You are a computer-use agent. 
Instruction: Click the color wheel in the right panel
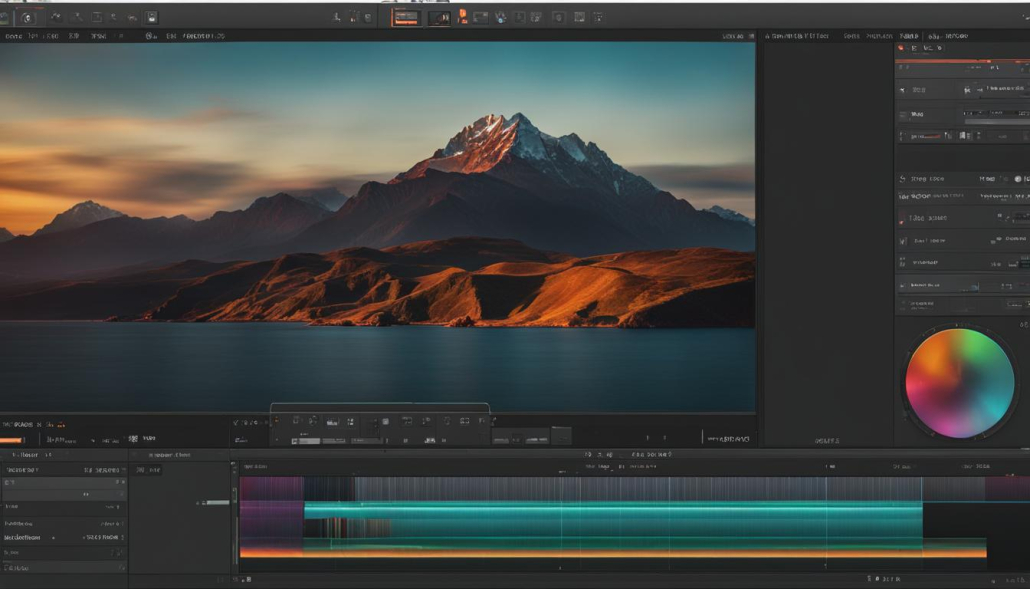pos(959,383)
